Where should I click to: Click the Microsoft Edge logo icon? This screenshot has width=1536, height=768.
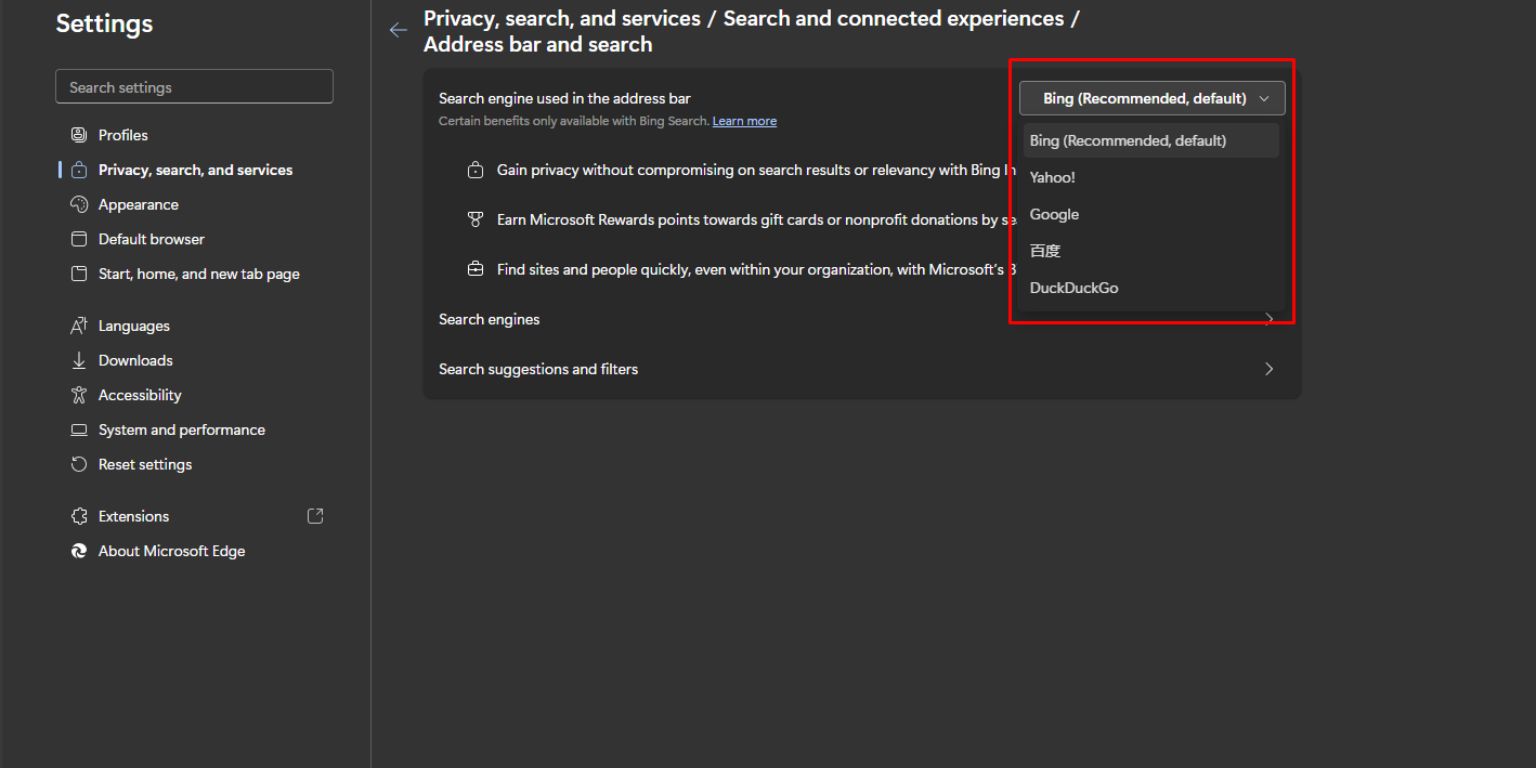[x=79, y=551]
